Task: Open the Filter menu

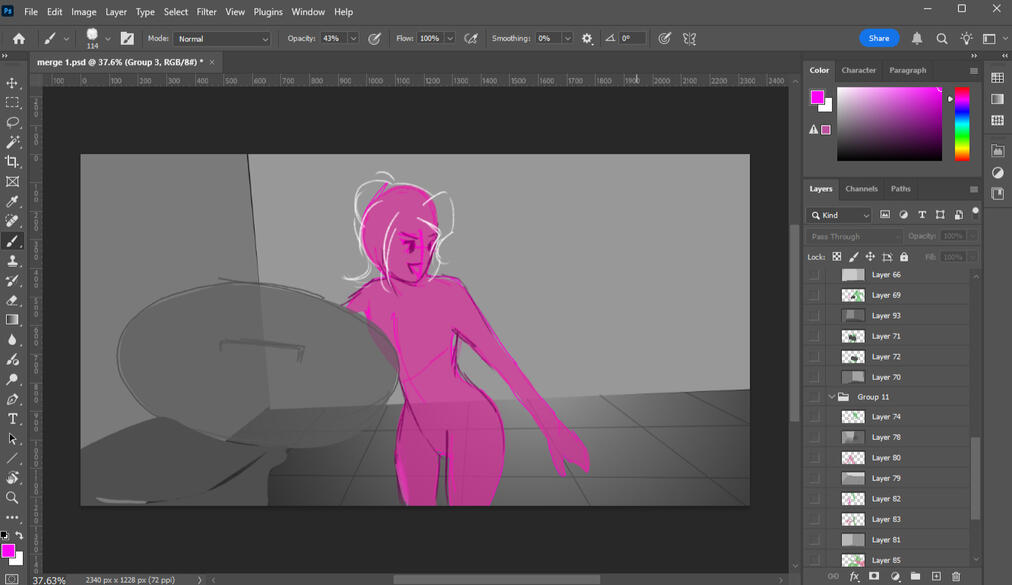Action: click(x=206, y=11)
